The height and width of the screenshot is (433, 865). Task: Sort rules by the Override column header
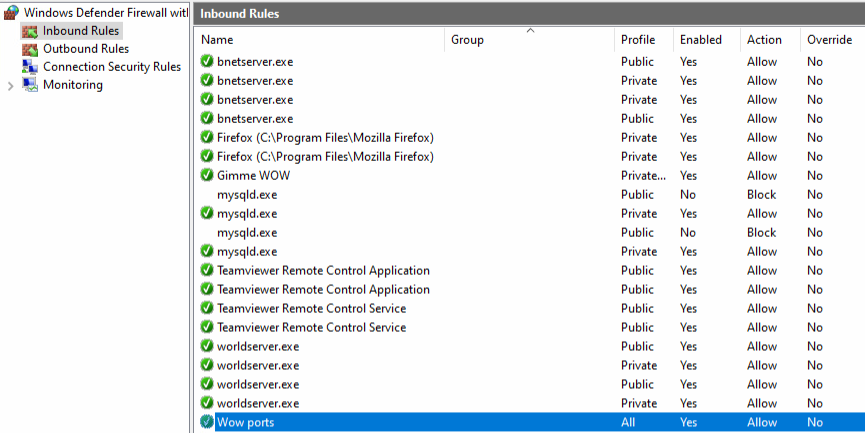829,40
